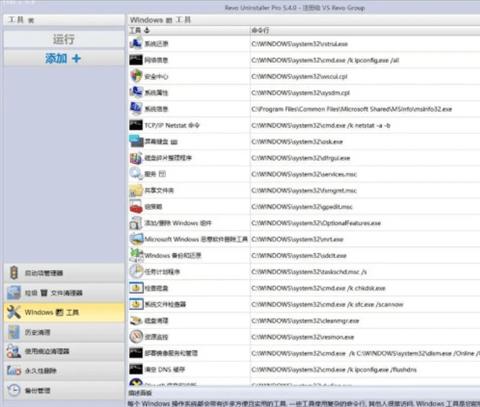Image resolution: width=480 pixels, height=407 pixels.
Task: Click command ending '/k chkdsk.exe'
Action: pyautogui.click(x=318, y=288)
